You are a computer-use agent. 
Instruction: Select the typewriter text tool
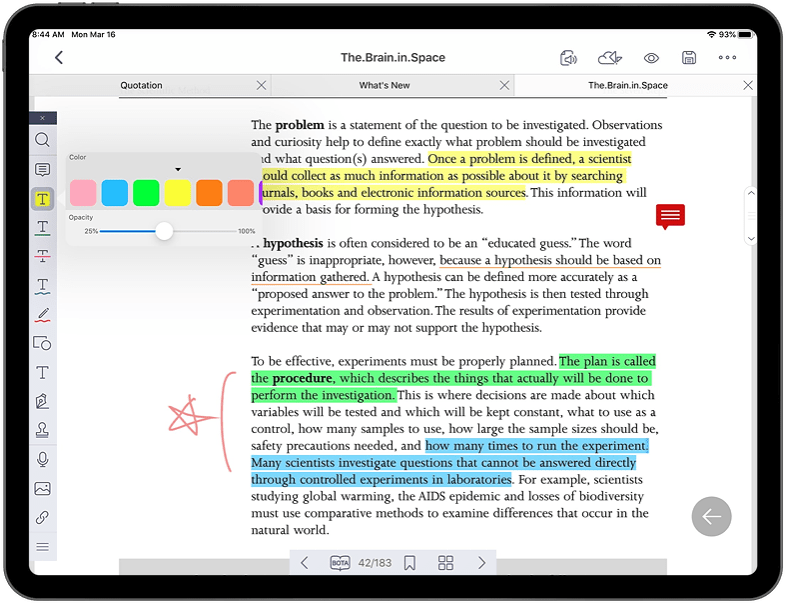43,372
